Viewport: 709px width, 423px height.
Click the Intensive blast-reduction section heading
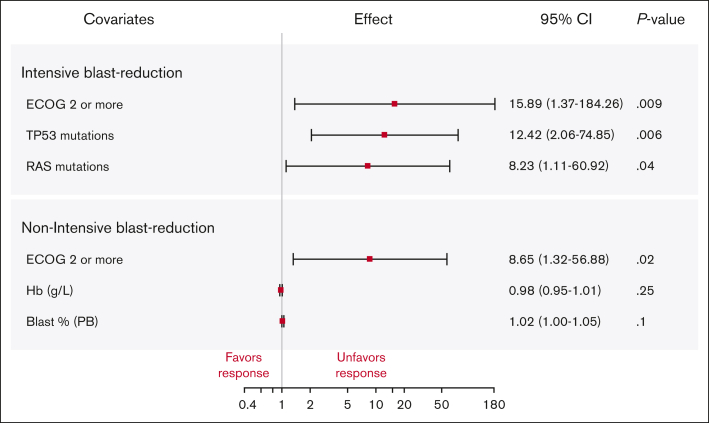point(102,73)
